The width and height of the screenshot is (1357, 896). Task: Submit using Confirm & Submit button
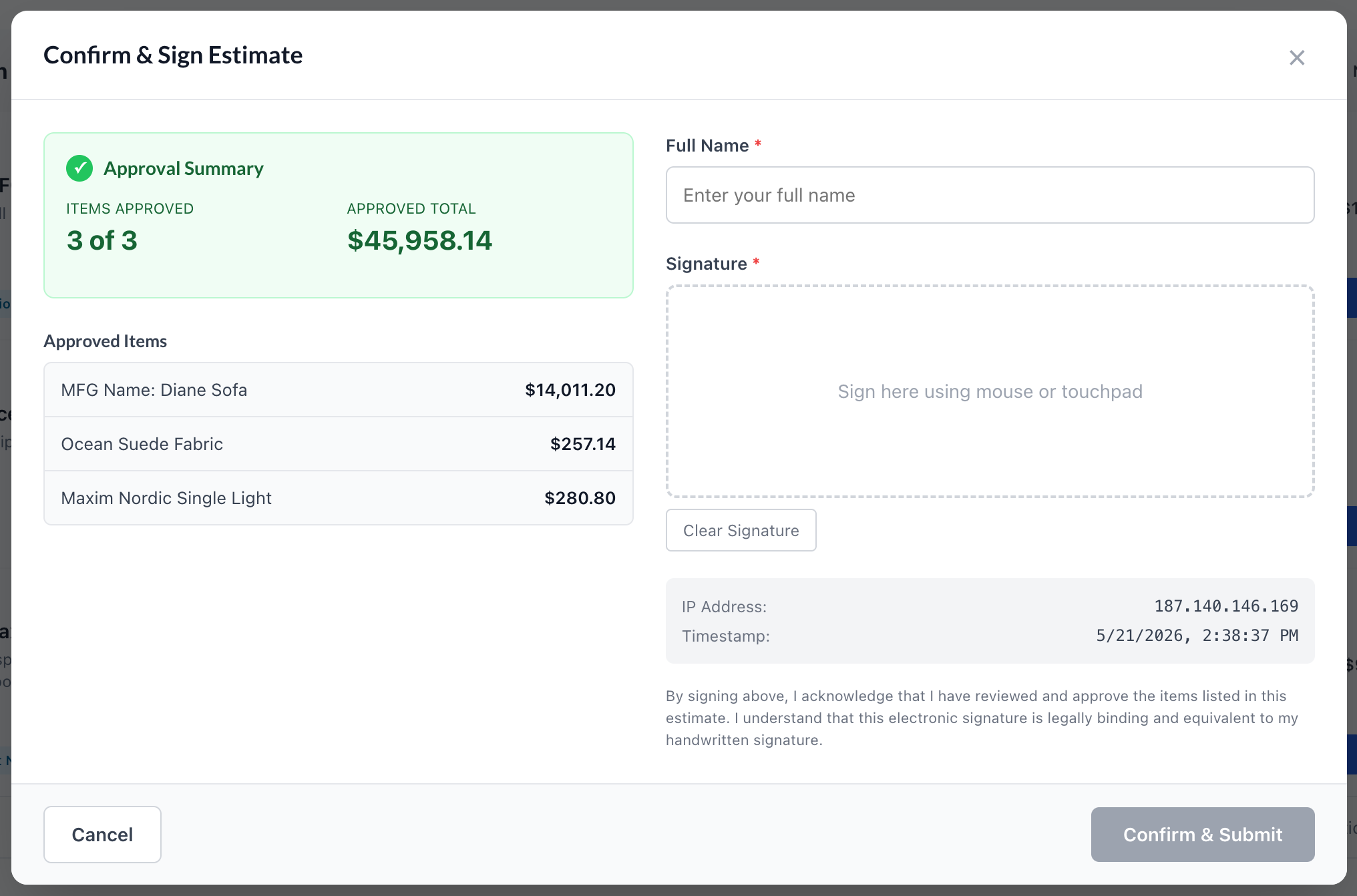(1203, 835)
